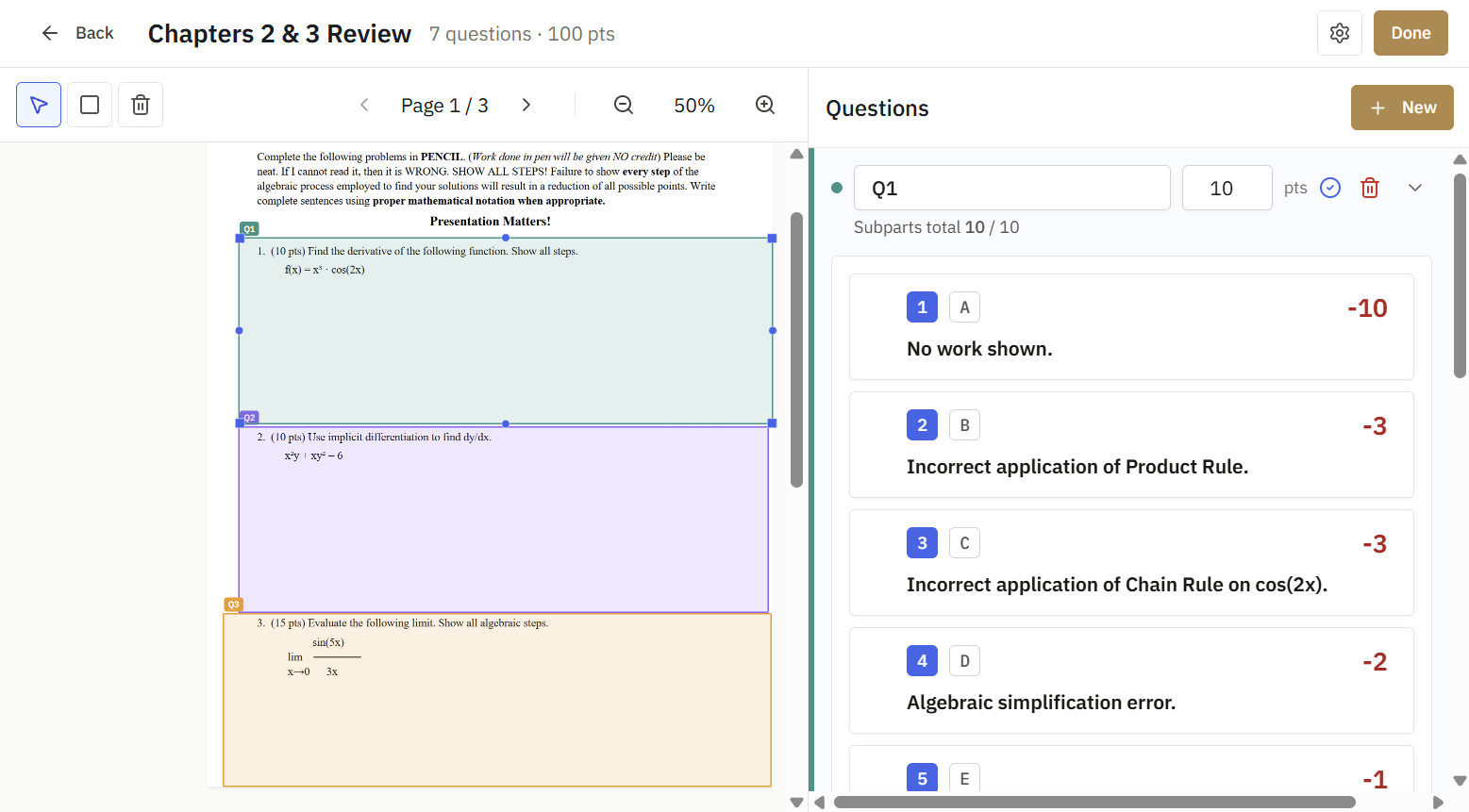Click the '7 questions · 100 pts' text
Image resolution: width=1469 pixels, height=812 pixels.
click(522, 34)
